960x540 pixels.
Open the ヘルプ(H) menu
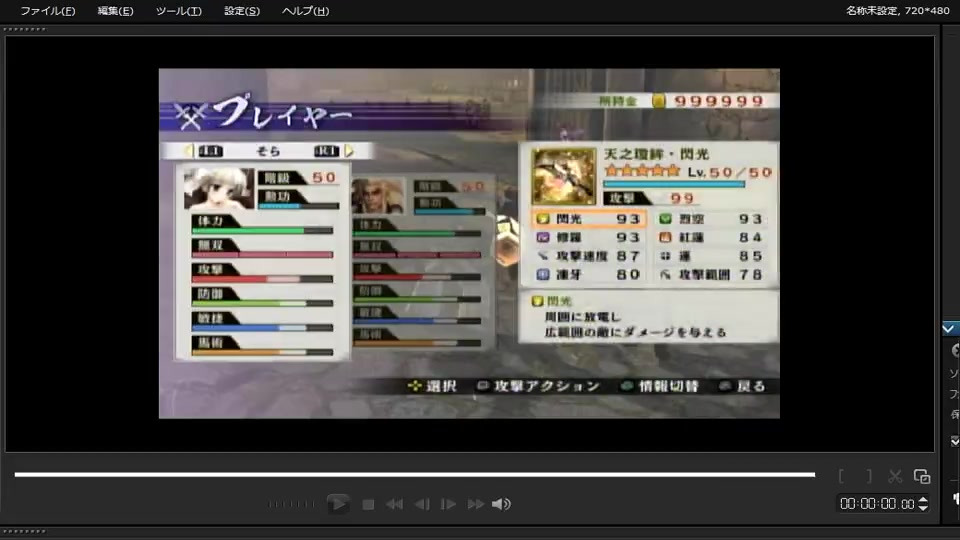(x=306, y=11)
